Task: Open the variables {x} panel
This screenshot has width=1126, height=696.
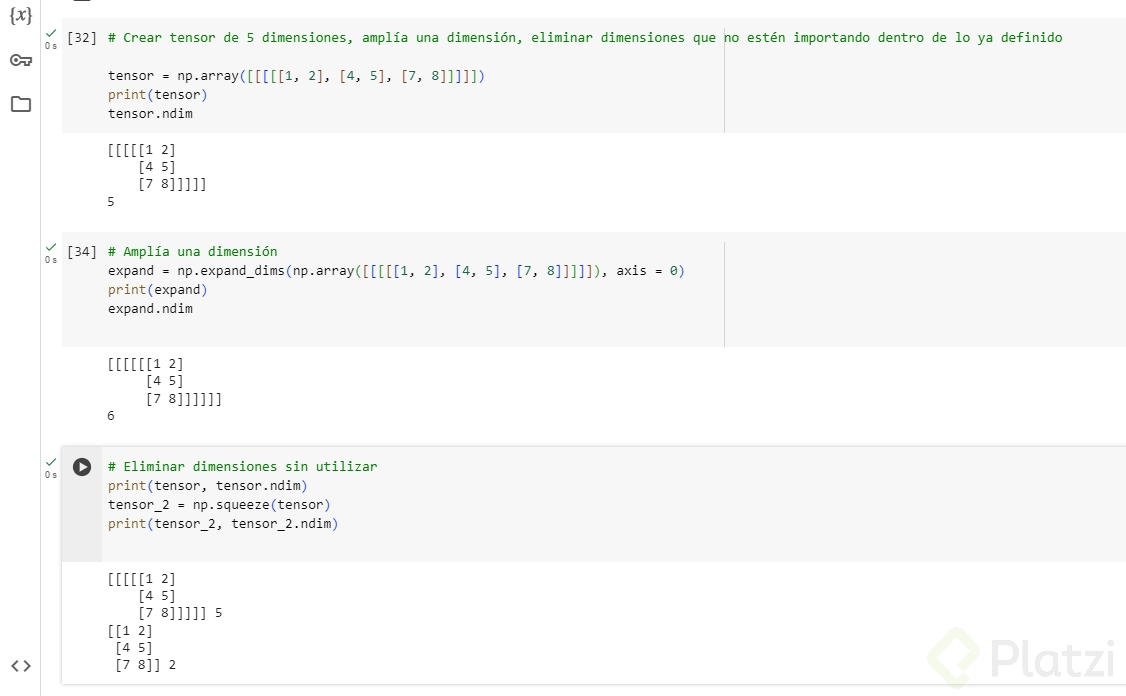Action: click(21, 16)
